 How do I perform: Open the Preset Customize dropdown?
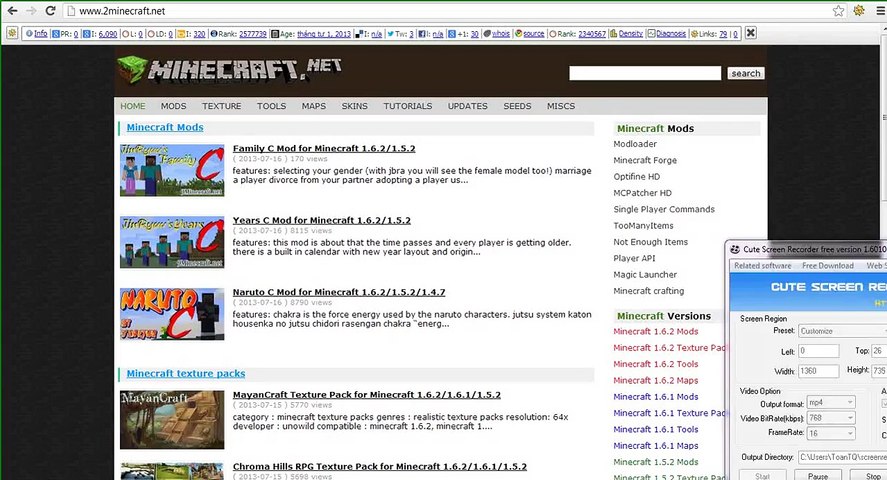coord(842,331)
